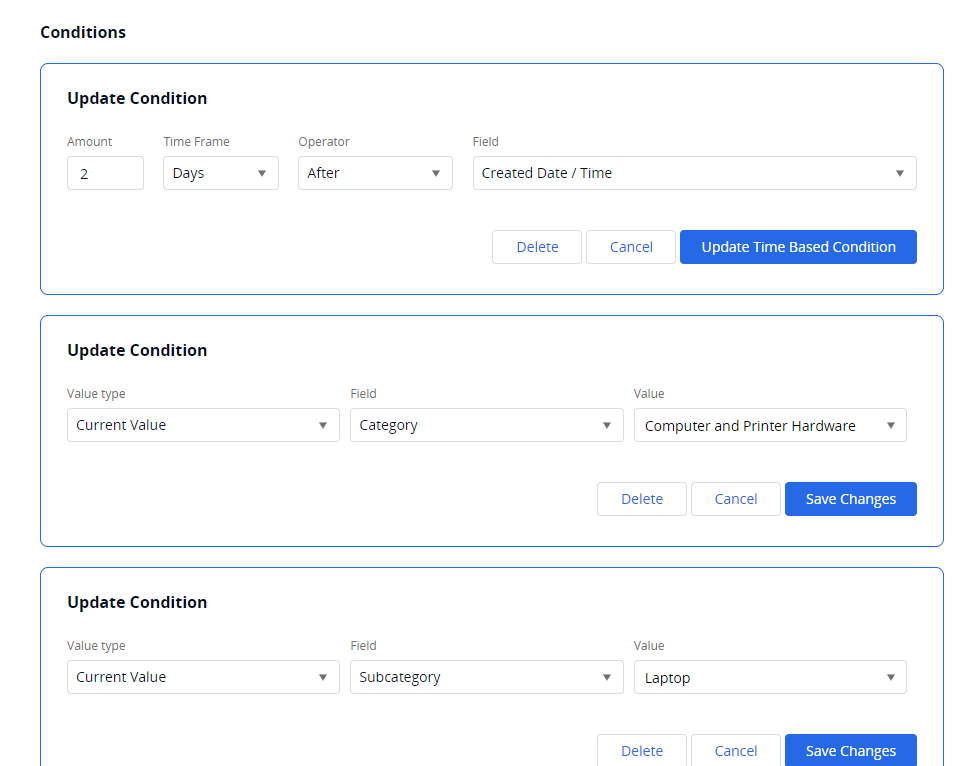
Task: Expand the Created Date / Time field dropdown
Action: 694,173
